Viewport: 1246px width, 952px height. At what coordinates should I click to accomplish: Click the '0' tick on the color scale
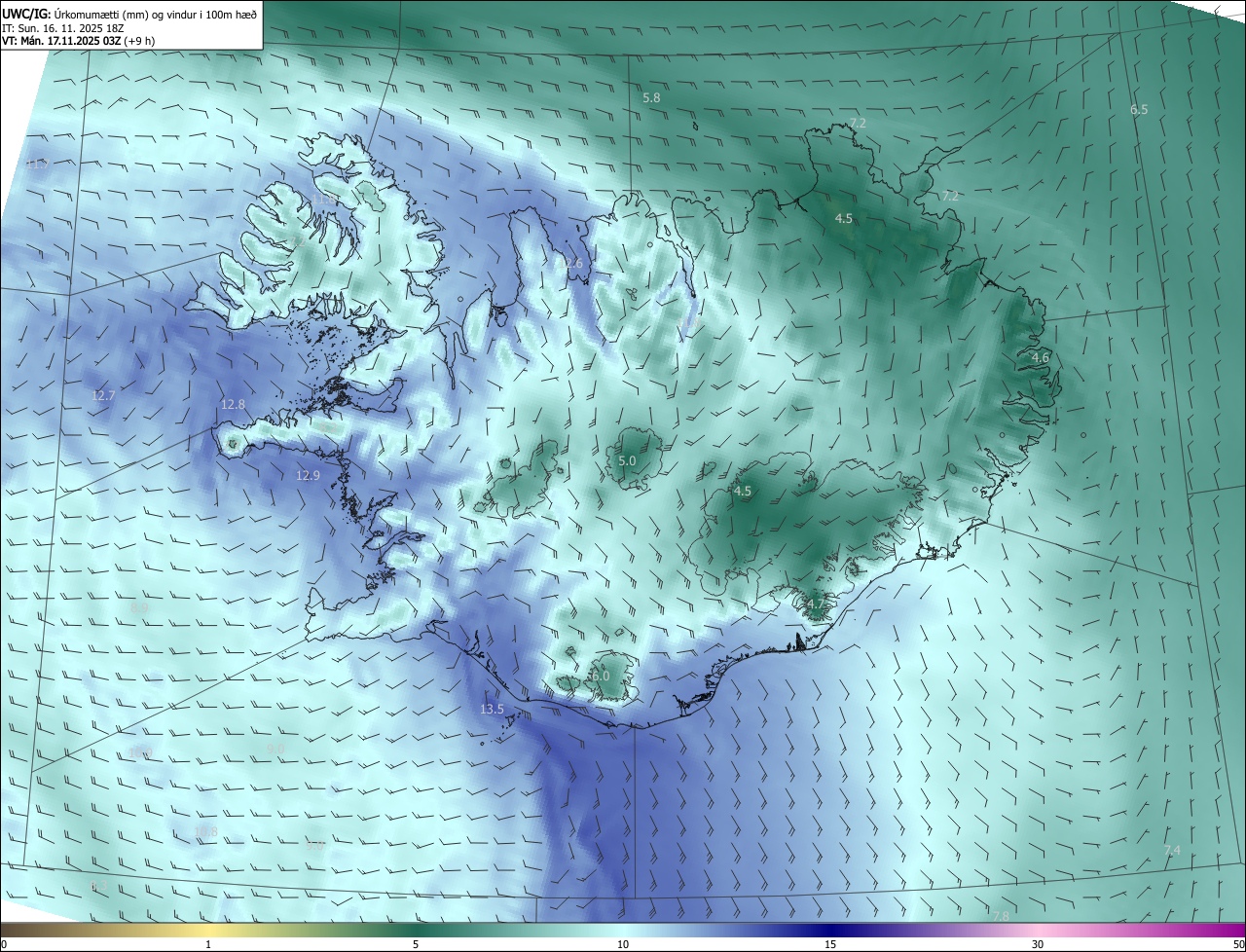coord(4,944)
